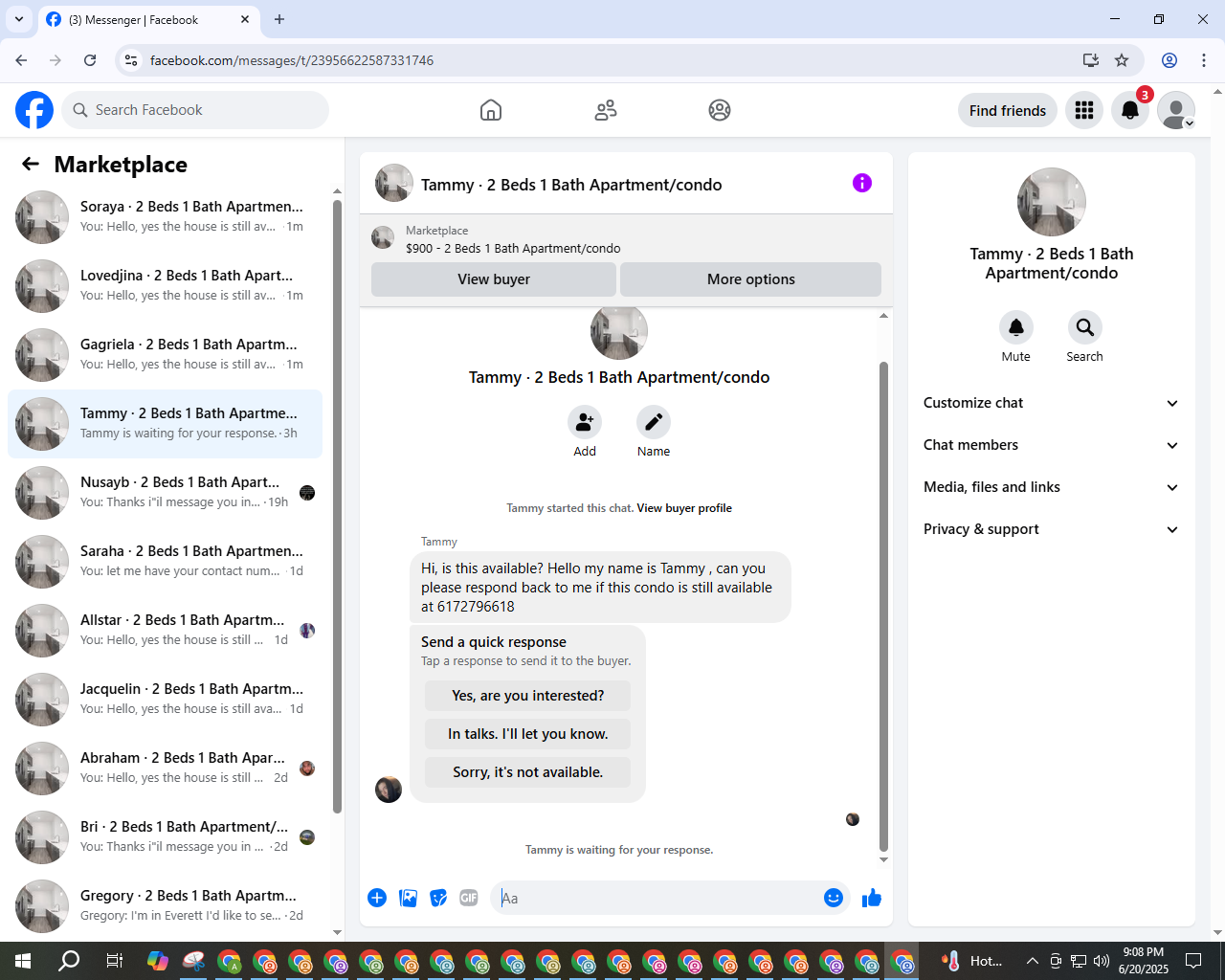This screenshot has height=980, width=1225.
Task: Open the Notifications bell
Action: [x=1130, y=110]
